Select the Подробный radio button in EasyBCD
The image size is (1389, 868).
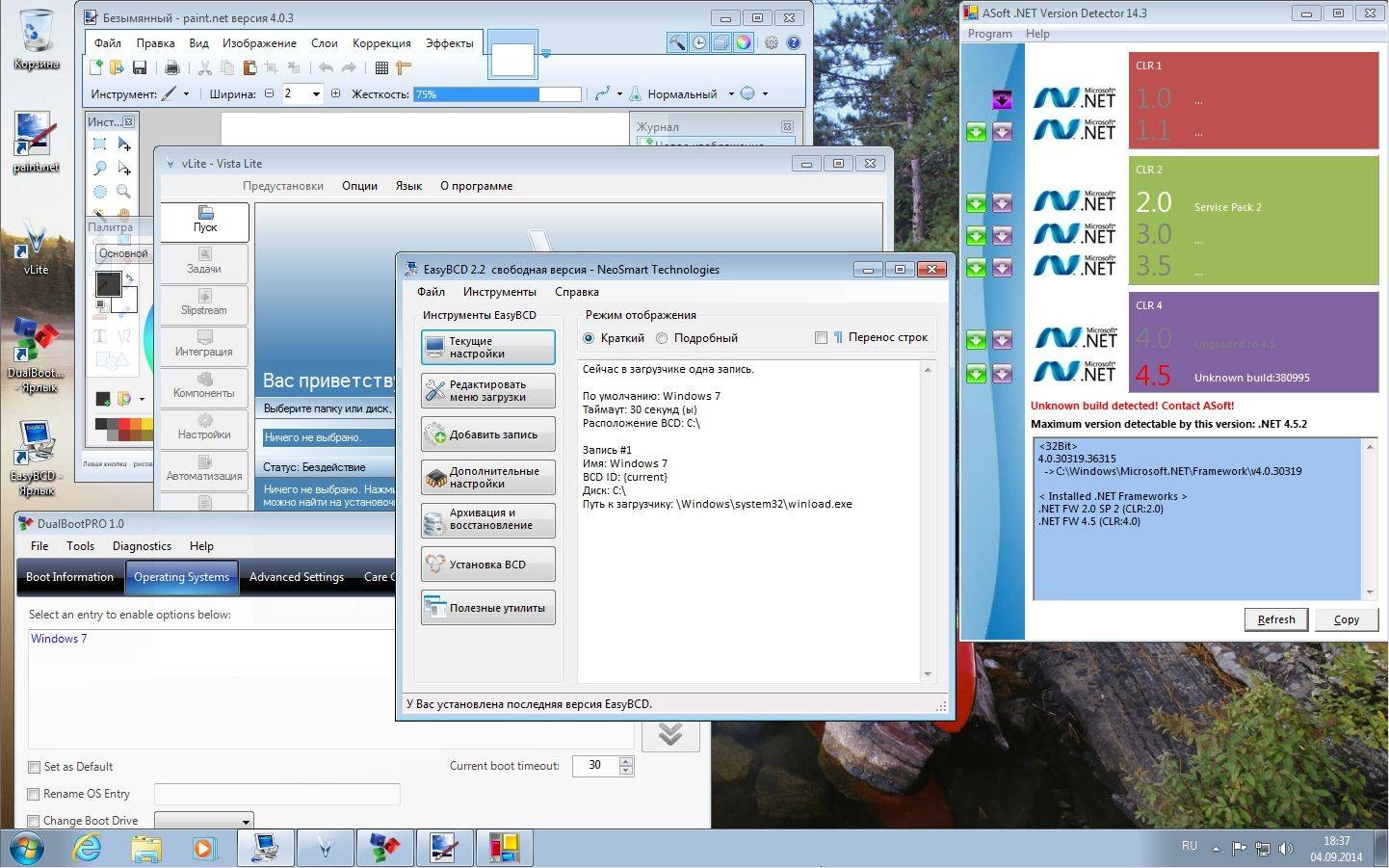(662, 338)
